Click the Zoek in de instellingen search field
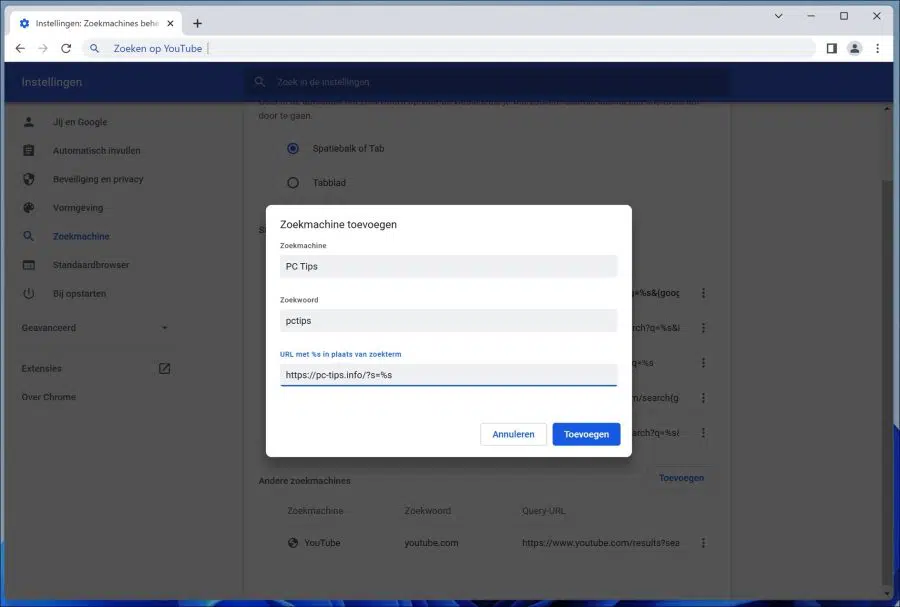900x607 pixels. coord(488,82)
